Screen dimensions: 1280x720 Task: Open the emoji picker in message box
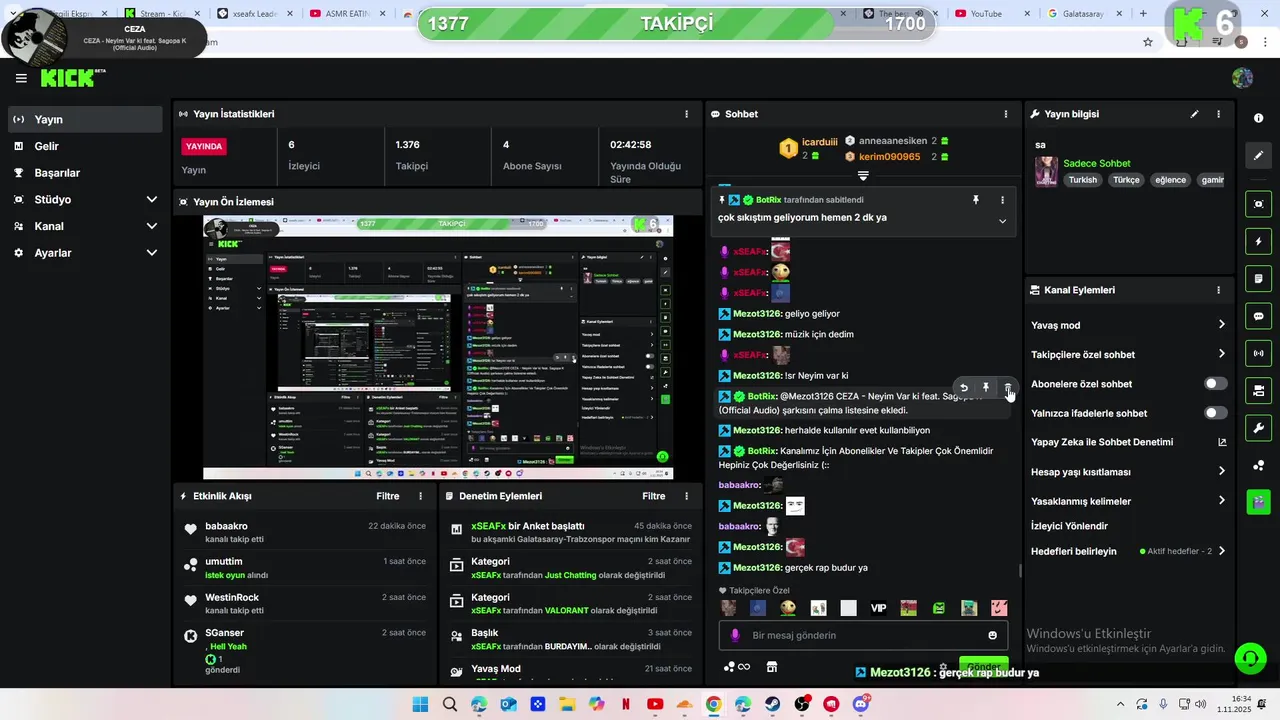click(992, 635)
